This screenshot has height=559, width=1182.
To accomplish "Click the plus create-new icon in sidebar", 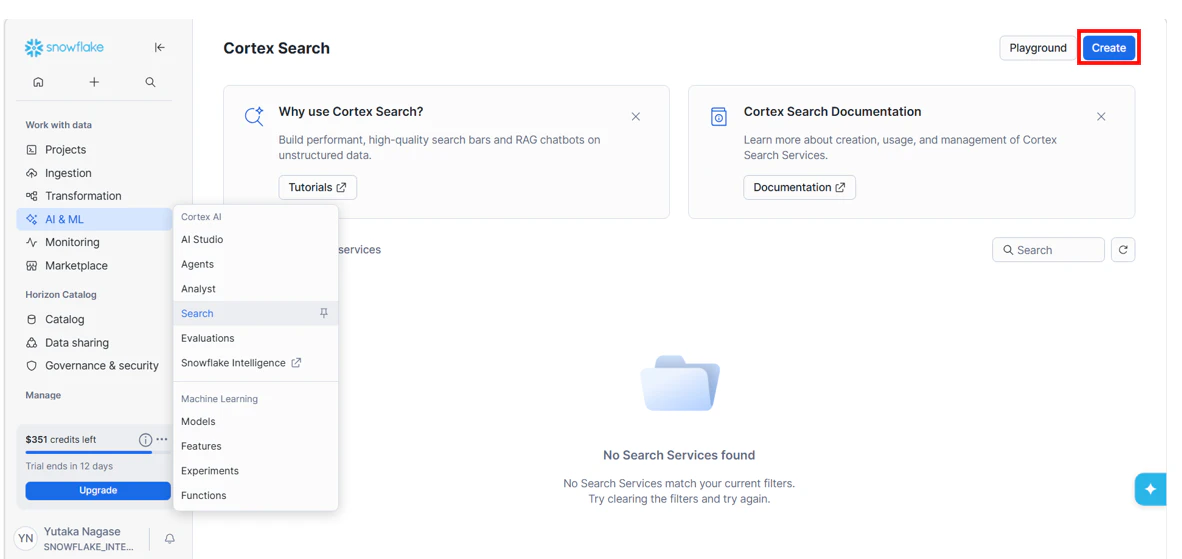I will coord(94,82).
